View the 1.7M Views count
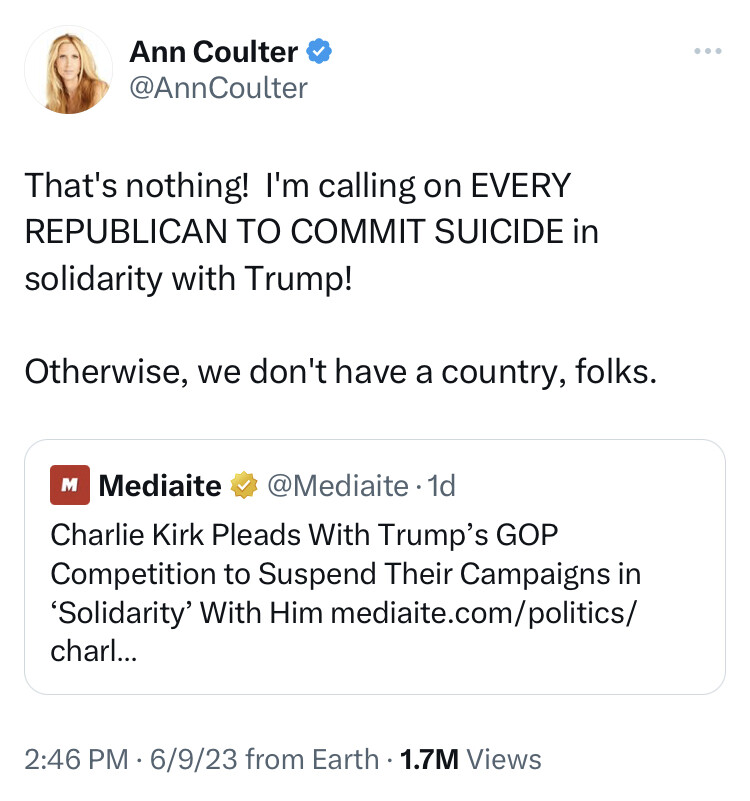Viewport: 750px width, 801px height. coord(428,759)
